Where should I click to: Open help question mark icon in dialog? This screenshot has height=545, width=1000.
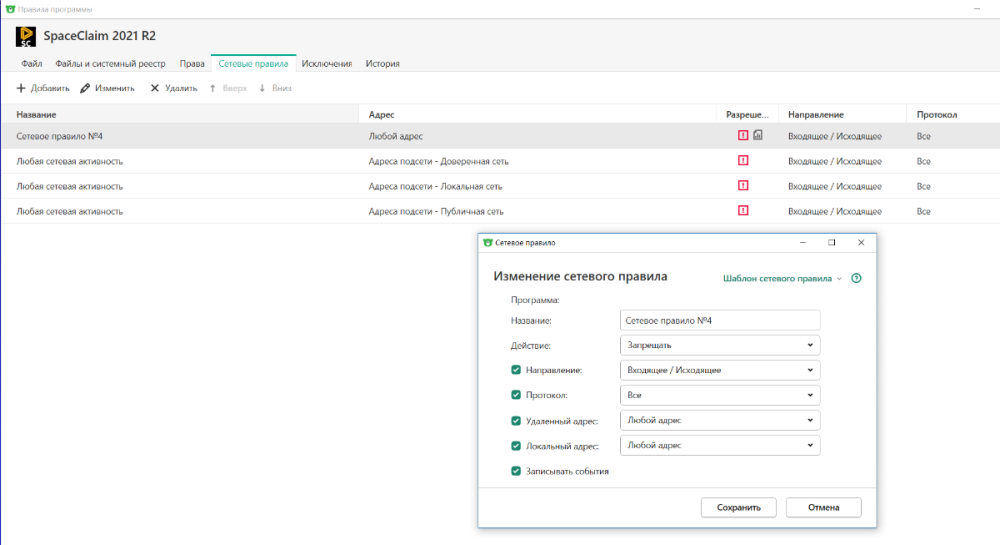coord(856,279)
